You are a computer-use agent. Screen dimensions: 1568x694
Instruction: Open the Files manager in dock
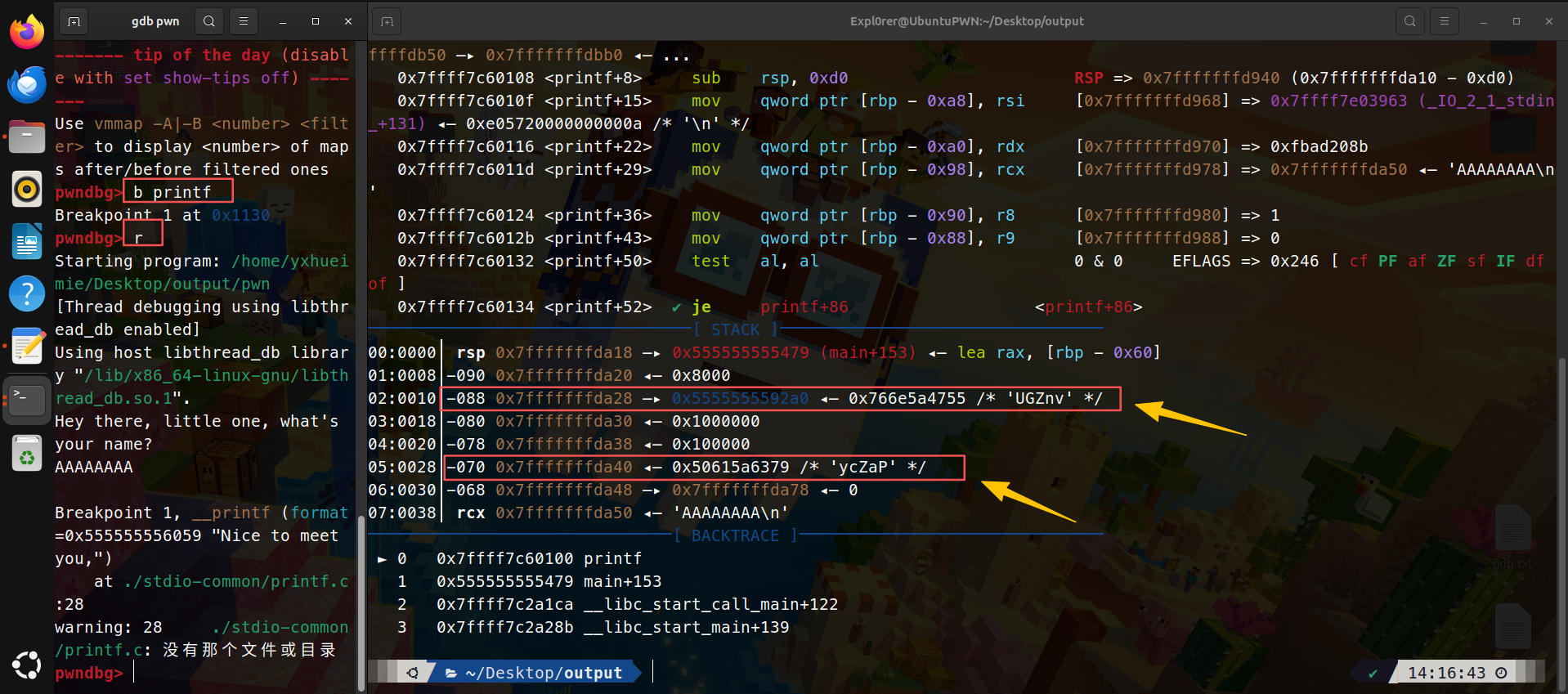(27, 137)
